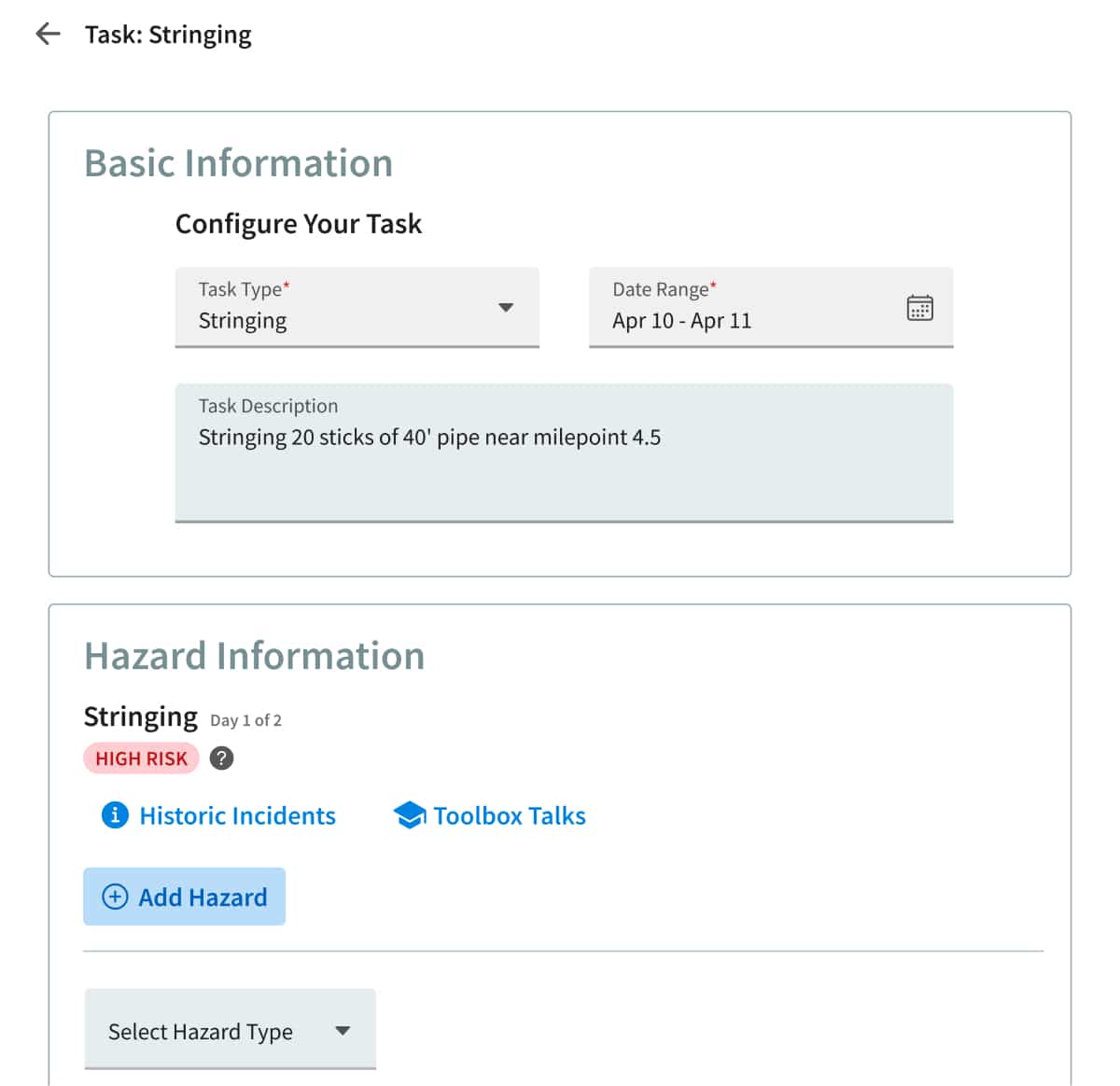Screen dimensions: 1120x1086
Task: Click the Basic Information section heading
Action: point(238,163)
